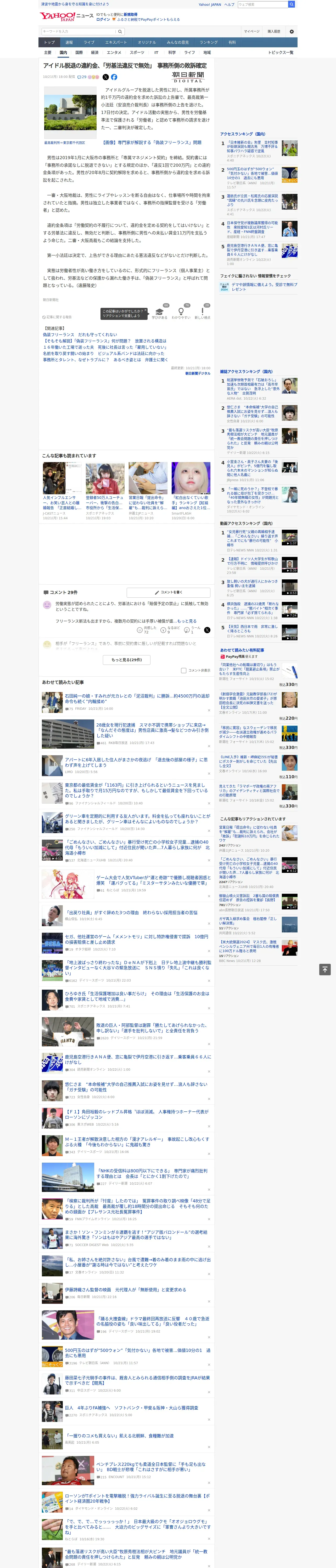Click the back-to-top arrow button
This screenshot has width=336, height=1568.
(325, 969)
